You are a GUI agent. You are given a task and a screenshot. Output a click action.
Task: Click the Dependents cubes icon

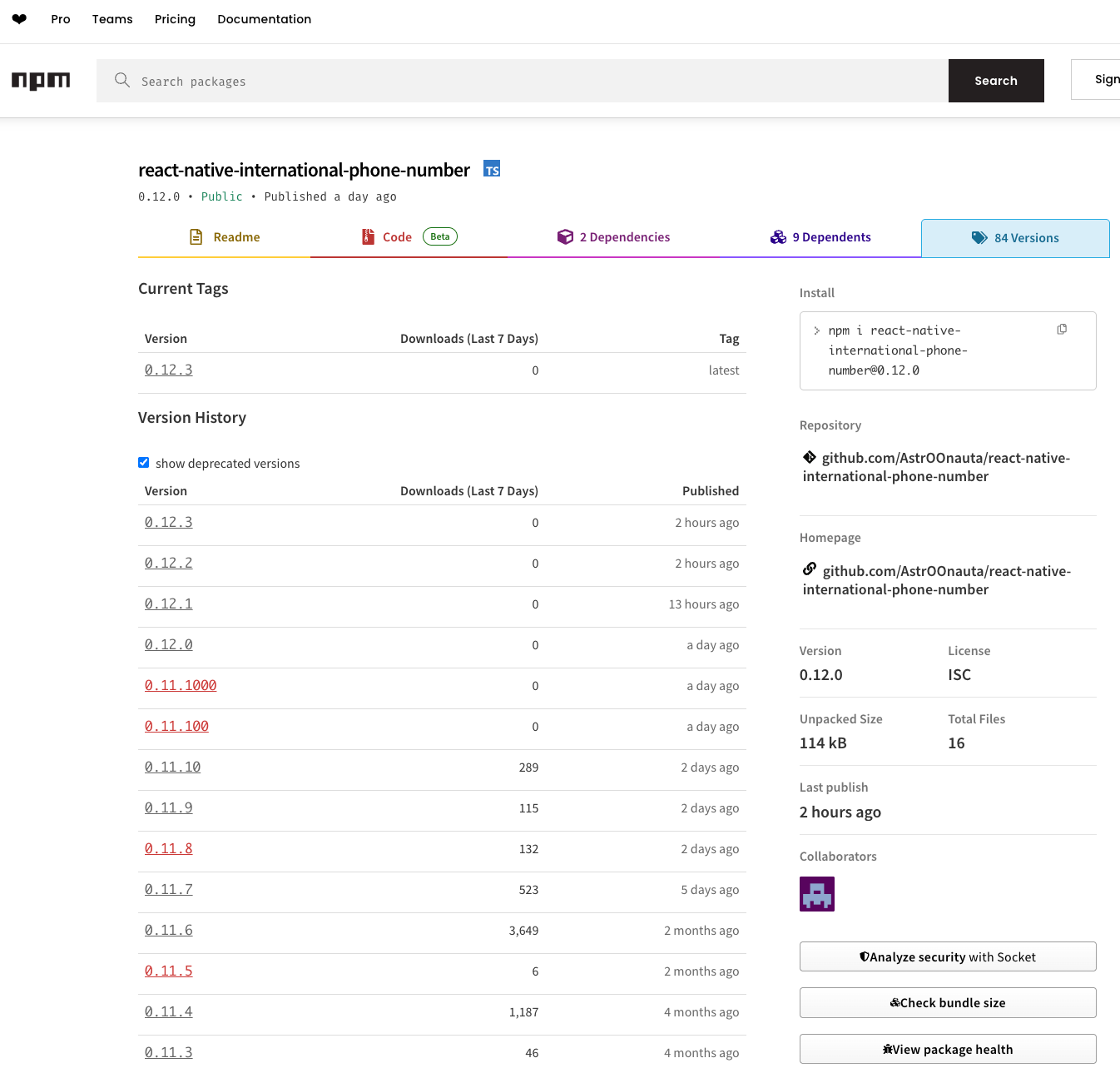778,237
